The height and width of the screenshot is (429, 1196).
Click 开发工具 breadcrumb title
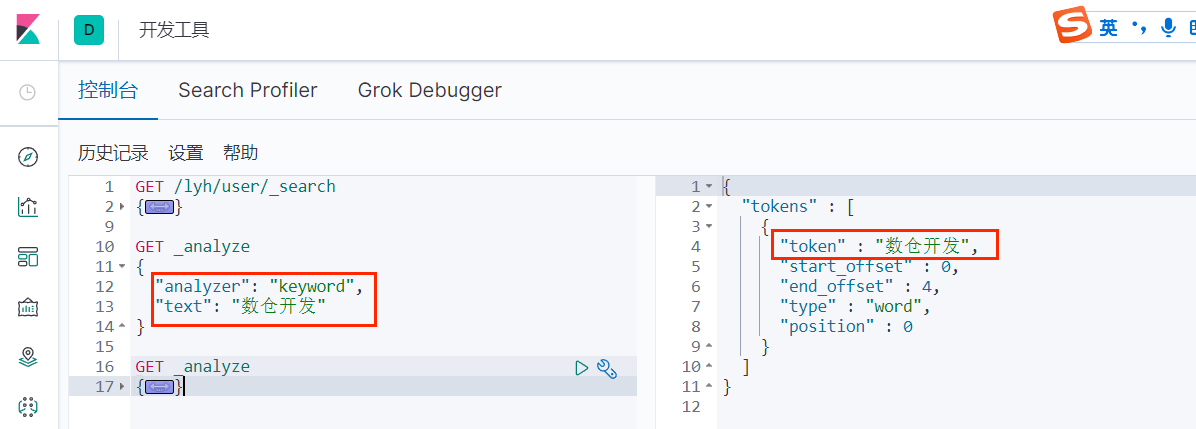pyautogui.click(x=174, y=30)
